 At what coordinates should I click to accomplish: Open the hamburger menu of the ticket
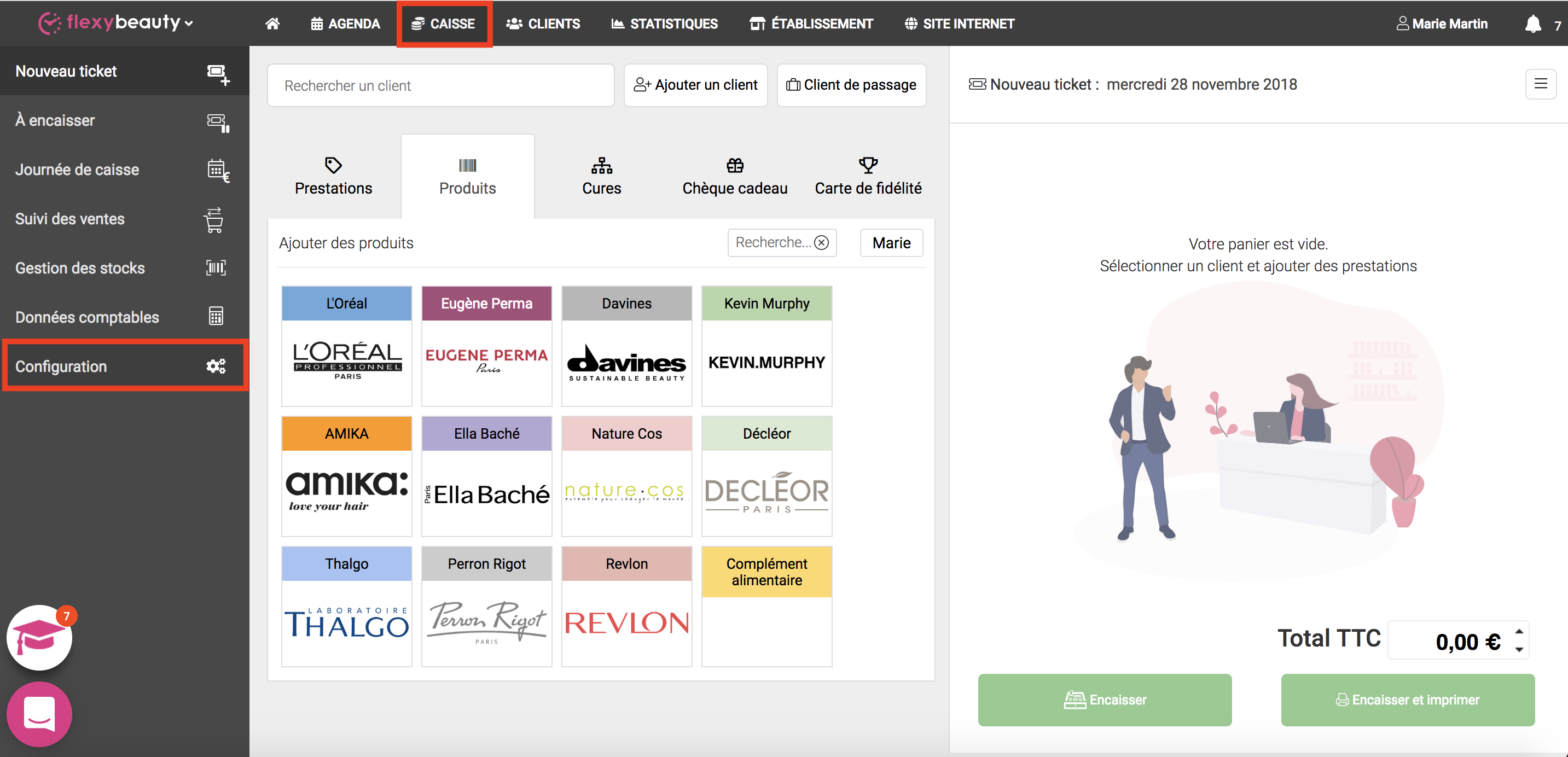(1540, 84)
